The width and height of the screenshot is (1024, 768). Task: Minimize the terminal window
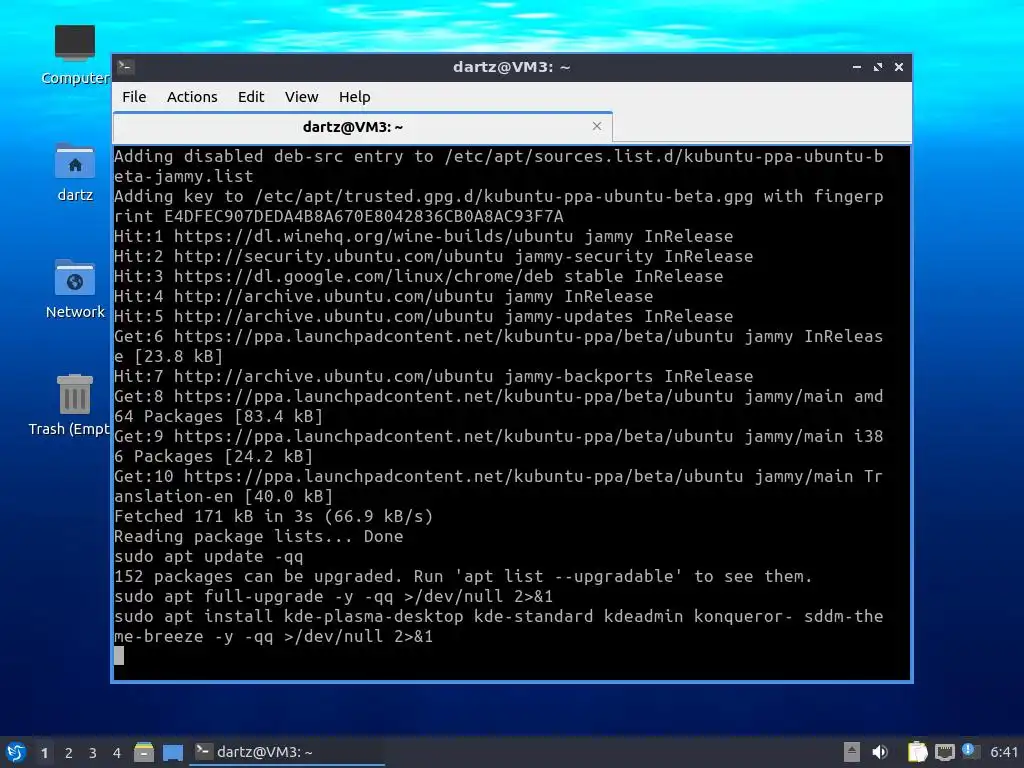point(857,67)
